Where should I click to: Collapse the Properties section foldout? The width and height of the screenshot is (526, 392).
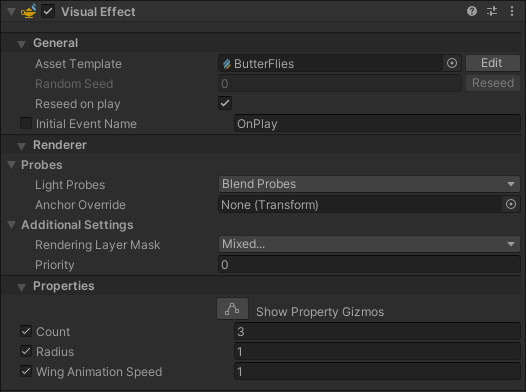21,287
